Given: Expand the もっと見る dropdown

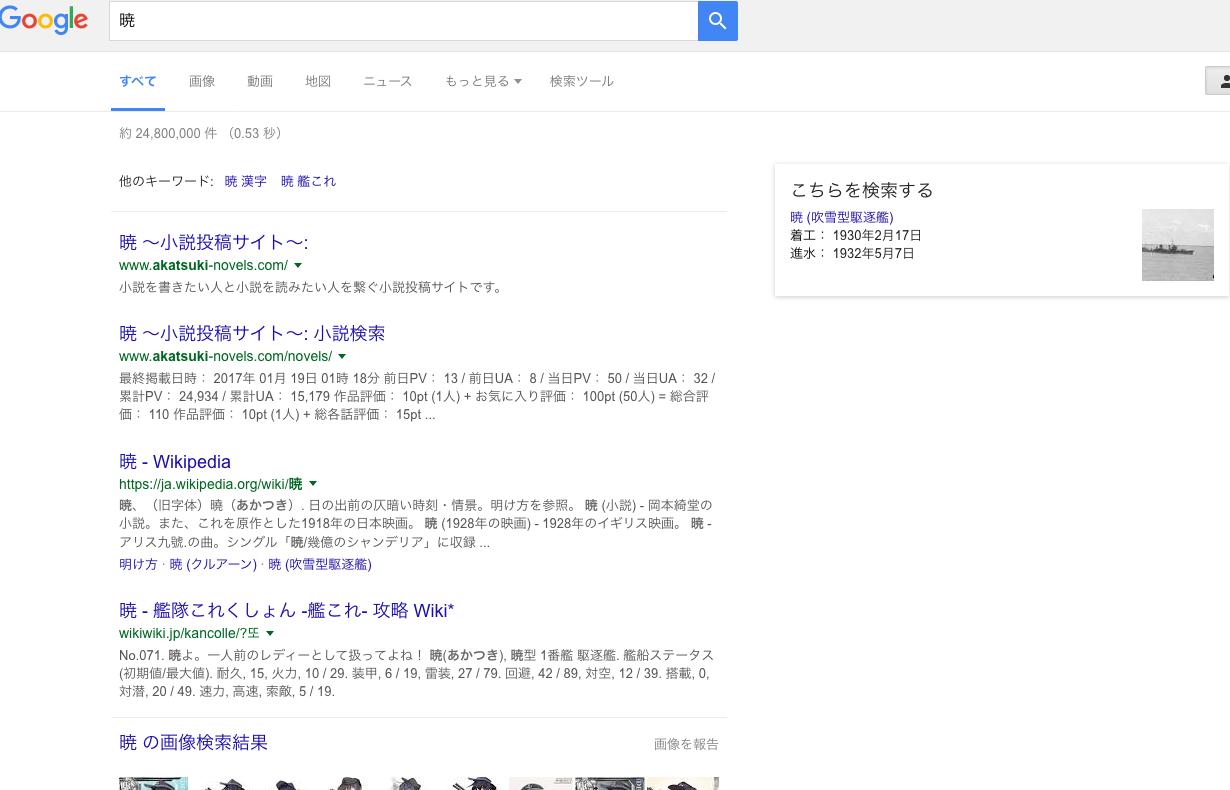Looking at the screenshot, I should (483, 81).
